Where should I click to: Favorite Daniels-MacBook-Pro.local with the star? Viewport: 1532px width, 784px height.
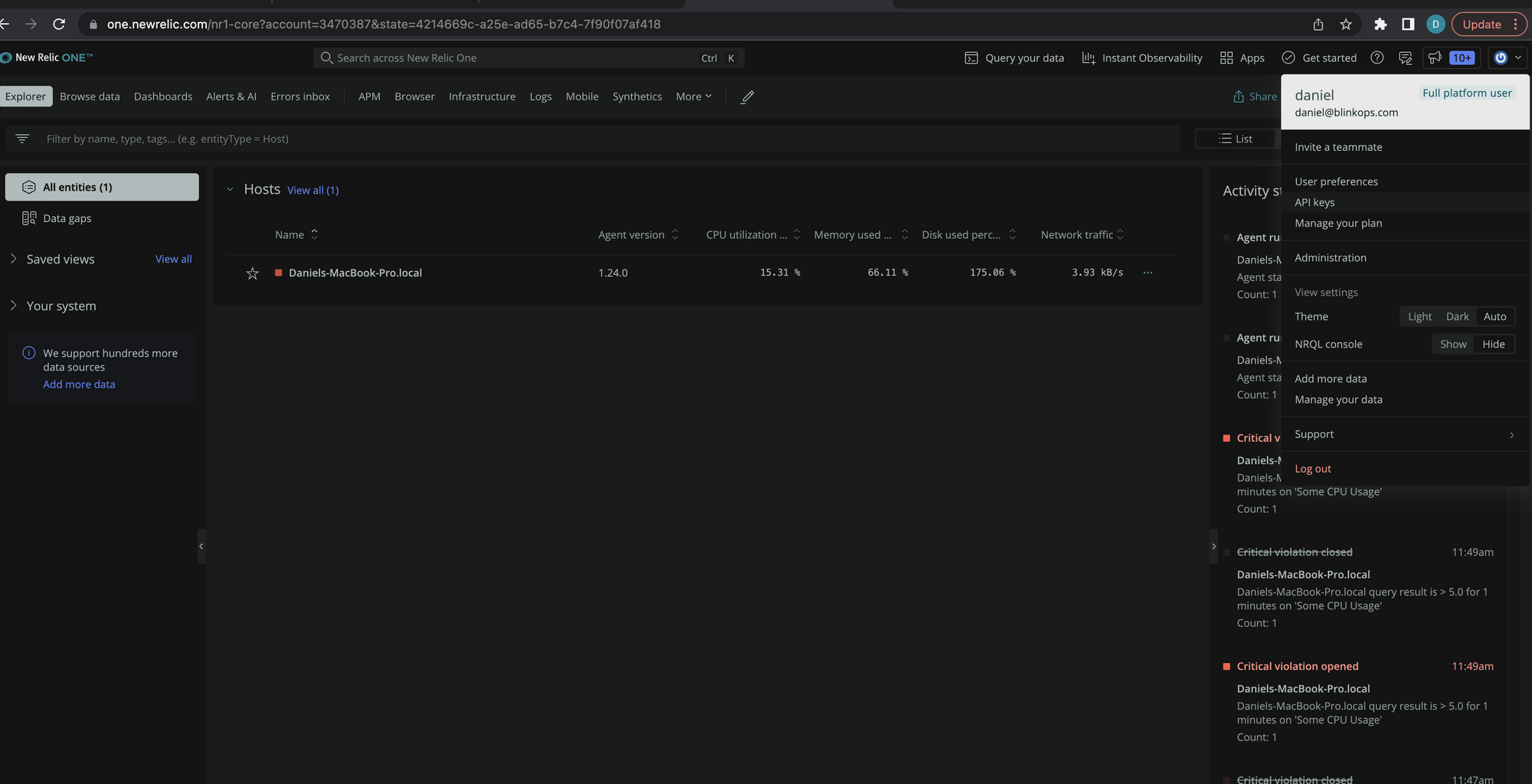click(x=252, y=273)
